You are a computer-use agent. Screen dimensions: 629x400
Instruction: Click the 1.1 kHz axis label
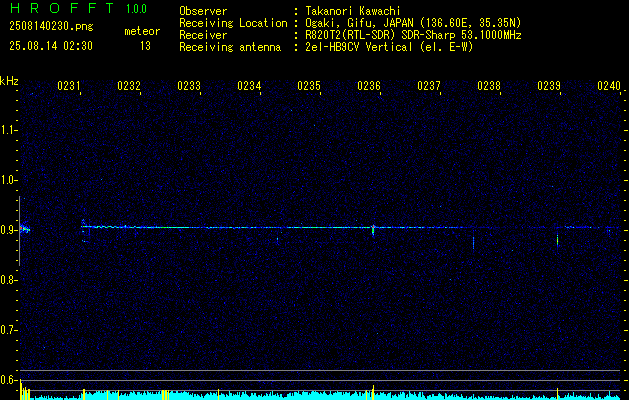click(x=7, y=130)
